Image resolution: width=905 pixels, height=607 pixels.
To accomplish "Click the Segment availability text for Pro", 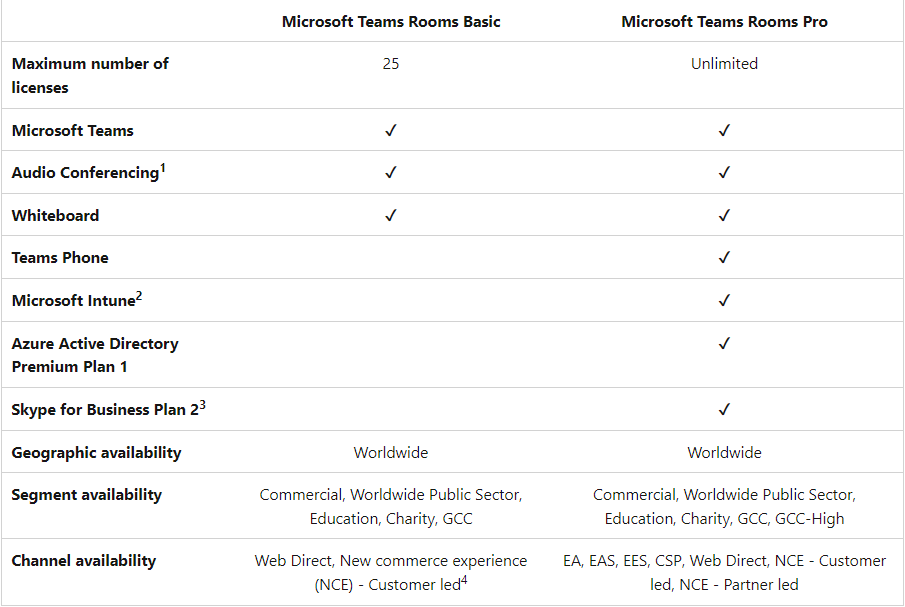I will coord(724,507).
